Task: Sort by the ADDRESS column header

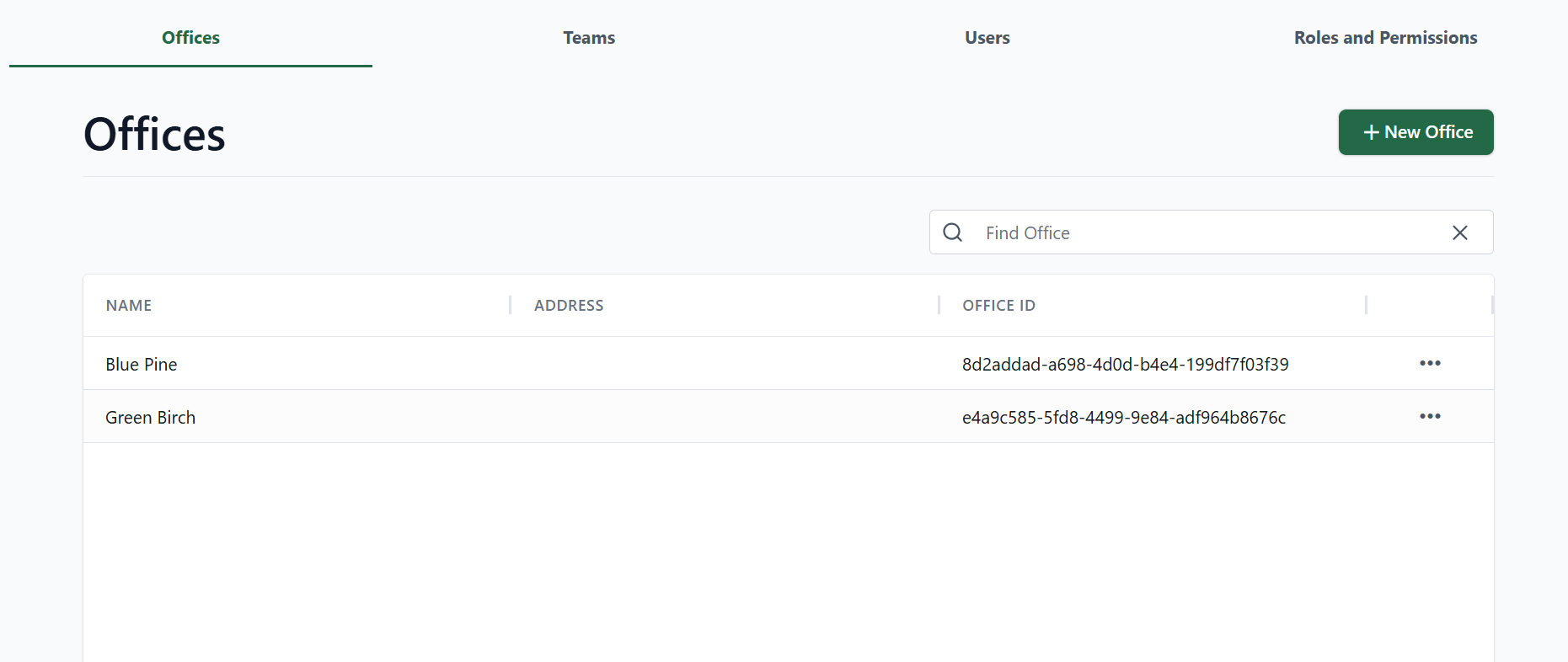Action: (x=569, y=306)
